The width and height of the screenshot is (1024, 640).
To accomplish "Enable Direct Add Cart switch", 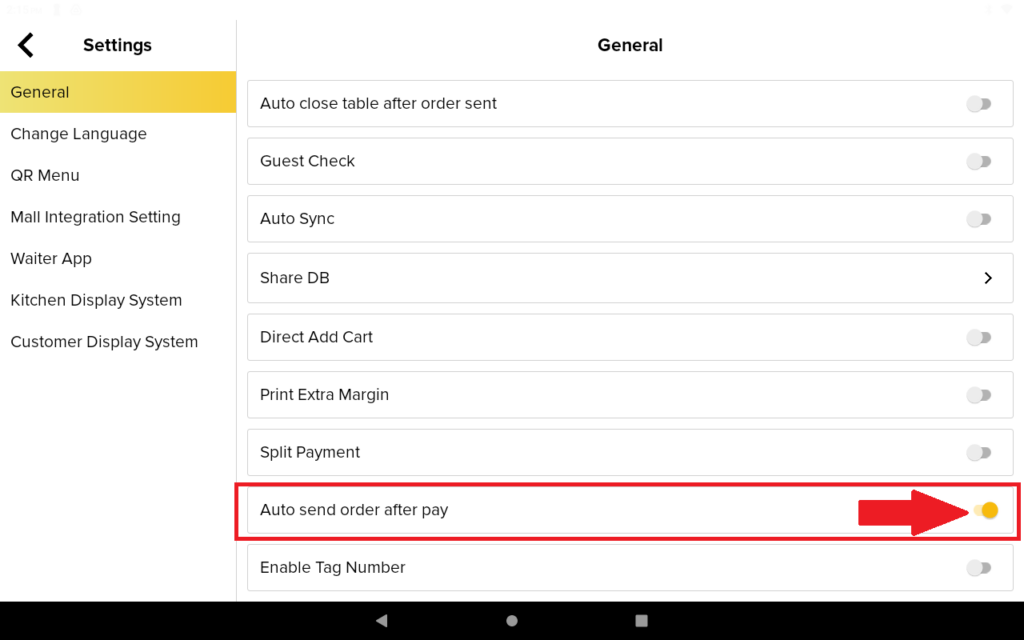I will click(979, 338).
